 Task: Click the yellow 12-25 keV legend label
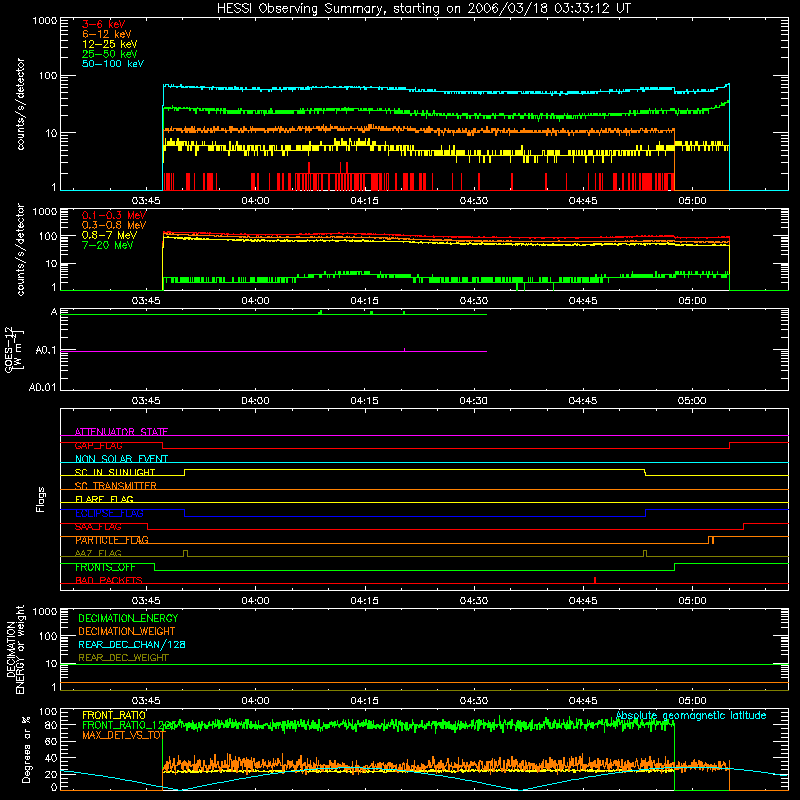[110, 44]
